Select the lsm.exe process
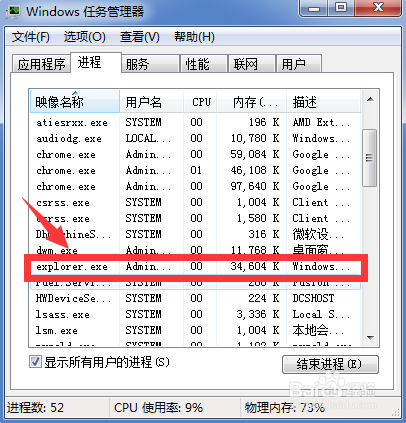The height and width of the screenshot is (423, 406). (x=195, y=330)
